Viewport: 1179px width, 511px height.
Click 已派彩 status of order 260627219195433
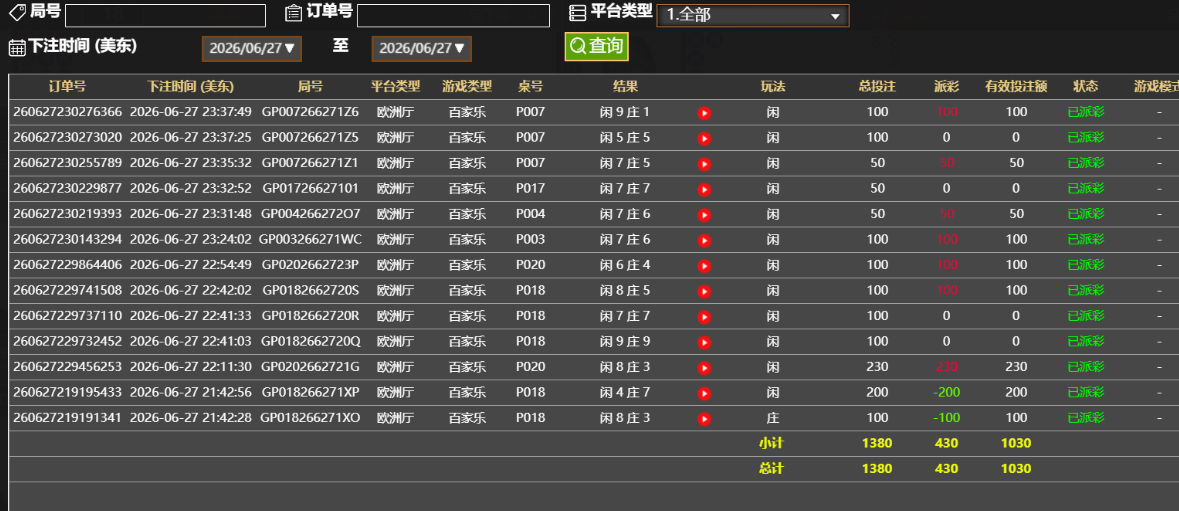click(x=1086, y=392)
